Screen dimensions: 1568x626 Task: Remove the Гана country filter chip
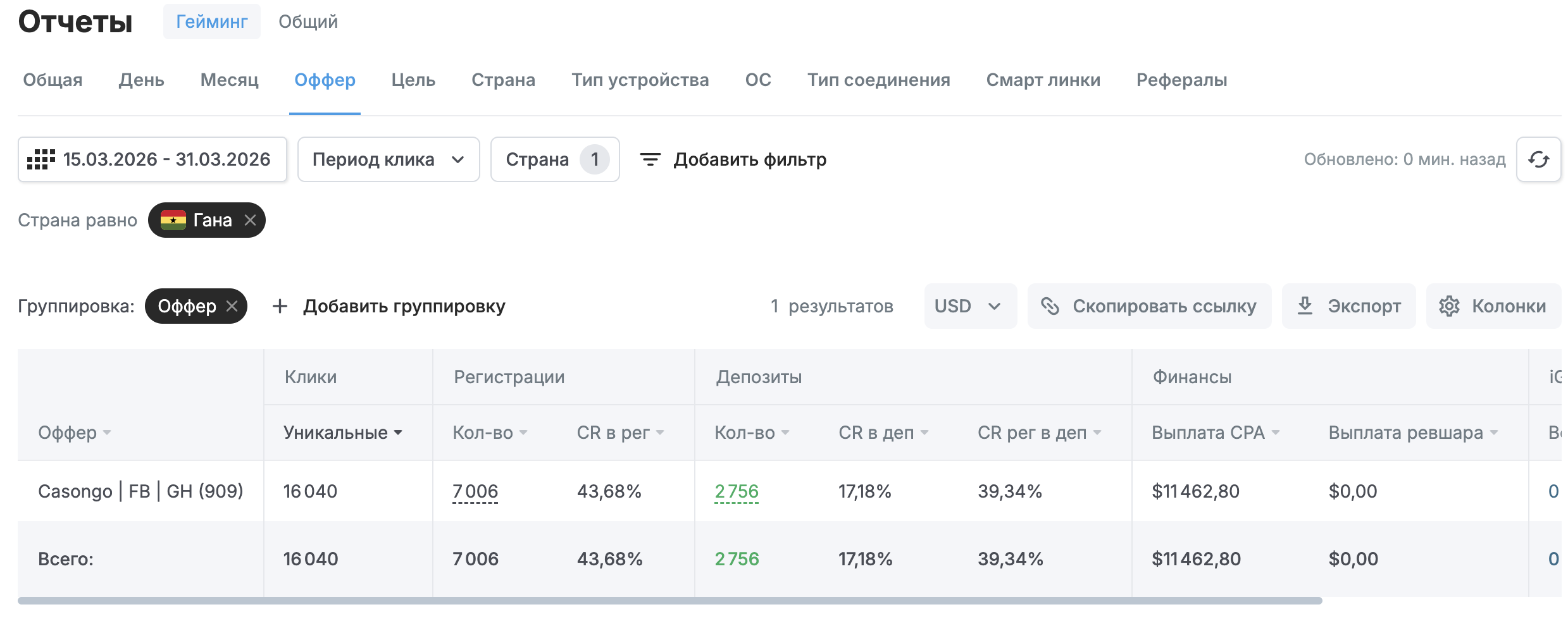coord(251,220)
